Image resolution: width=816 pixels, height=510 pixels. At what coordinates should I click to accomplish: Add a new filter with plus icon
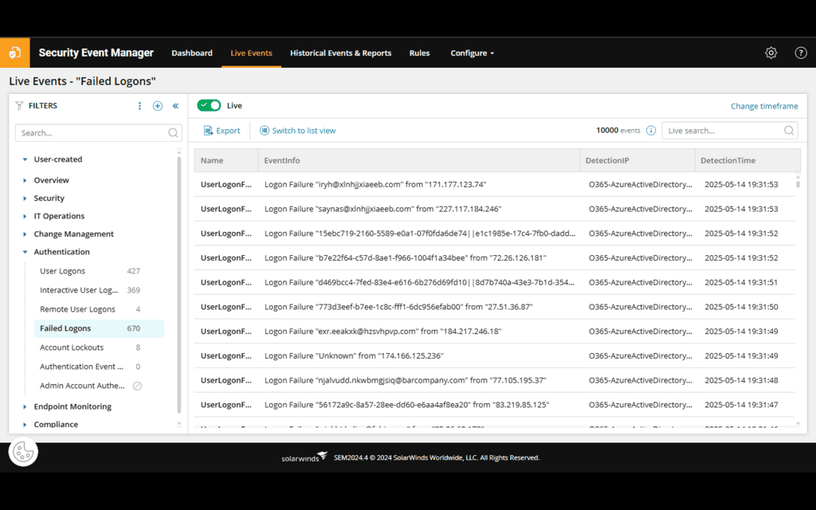tap(157, 106)
